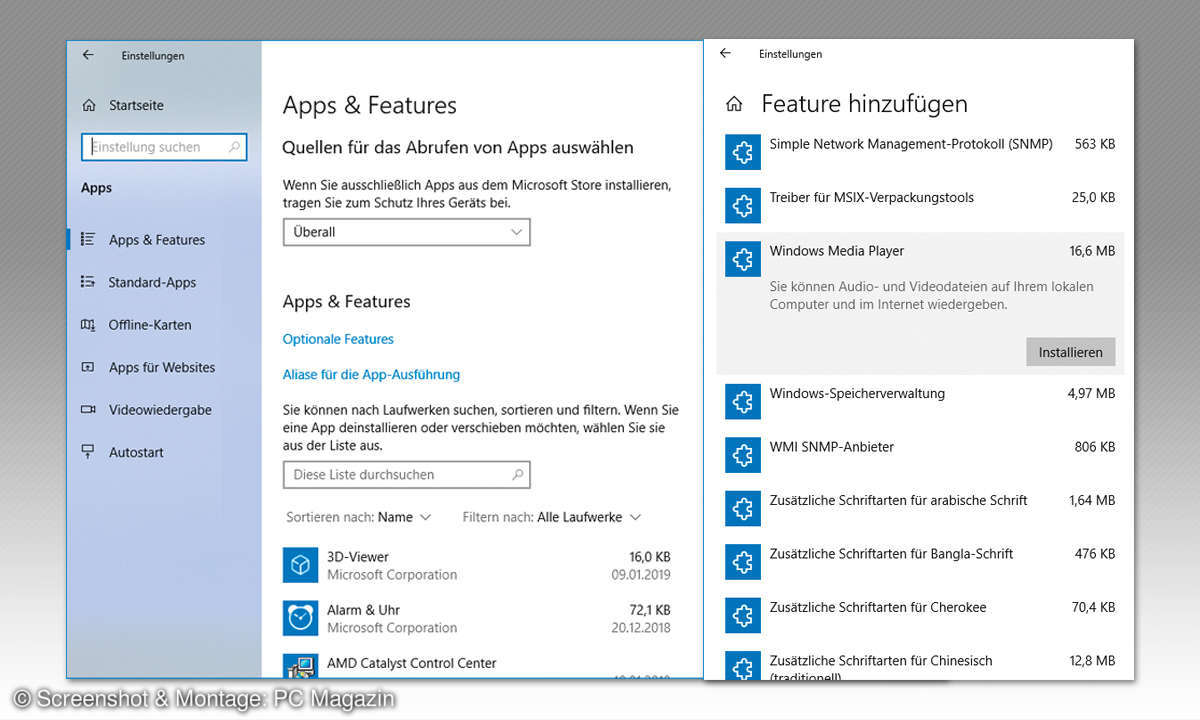Open Standard-Apps settings page
The image size is (1200, 720).
tap(152, 282)
